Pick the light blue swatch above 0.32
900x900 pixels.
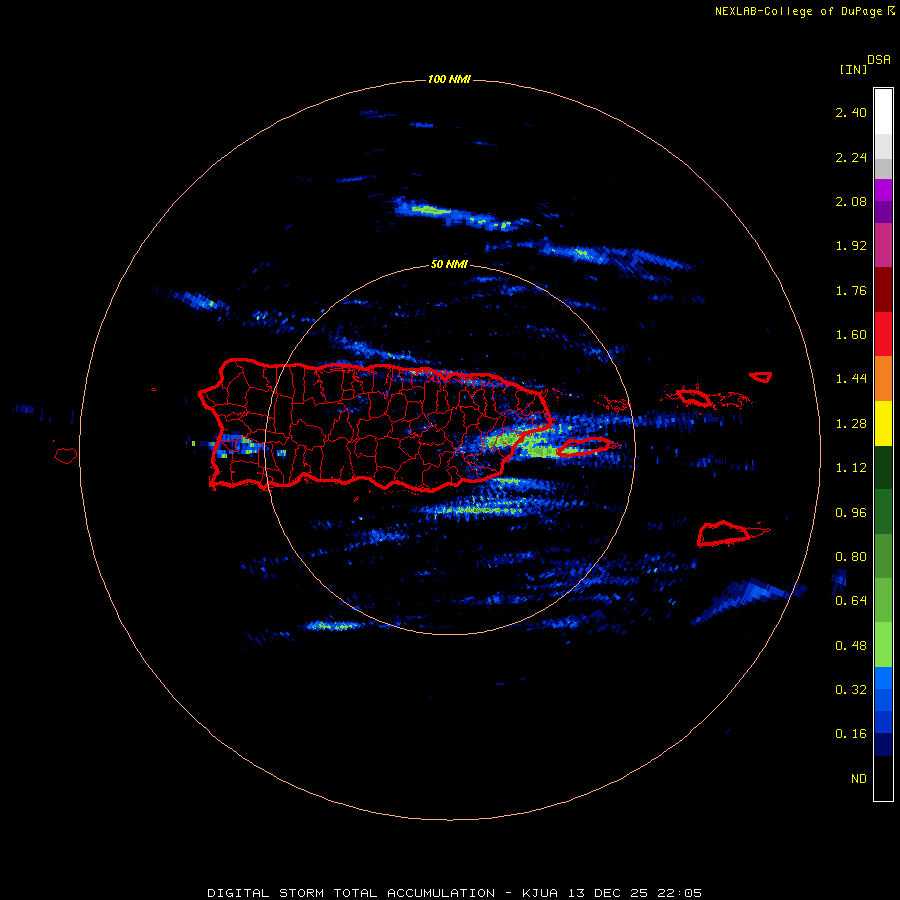pos(883,678)
